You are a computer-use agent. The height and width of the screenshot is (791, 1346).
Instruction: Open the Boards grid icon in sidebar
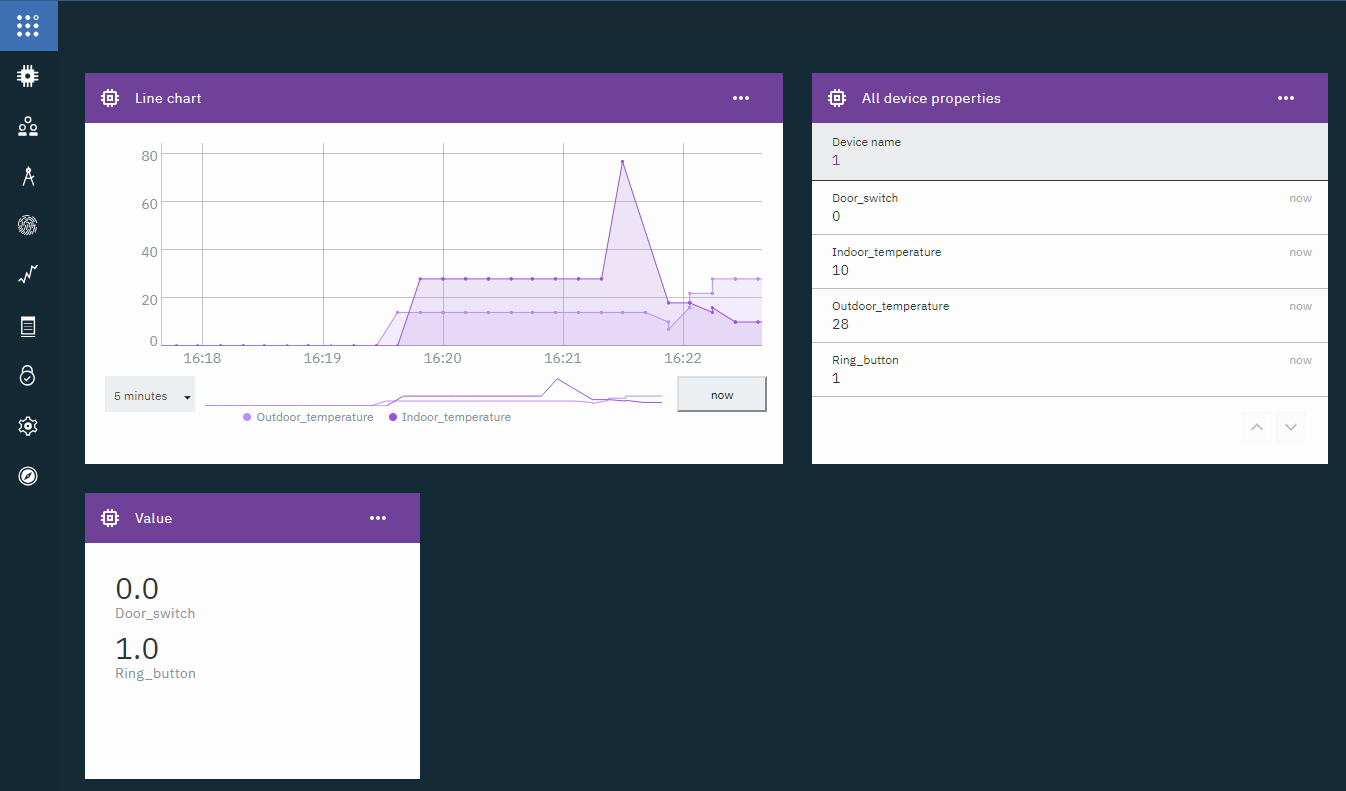coord(28,26)
